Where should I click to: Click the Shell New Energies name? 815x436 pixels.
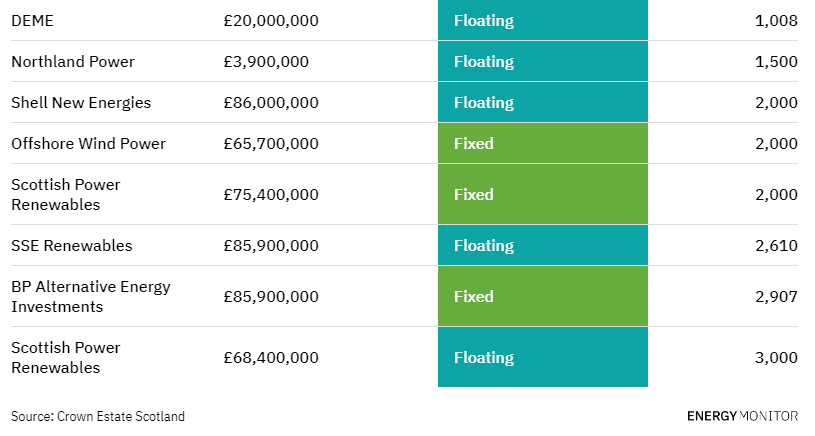[81, 103]
